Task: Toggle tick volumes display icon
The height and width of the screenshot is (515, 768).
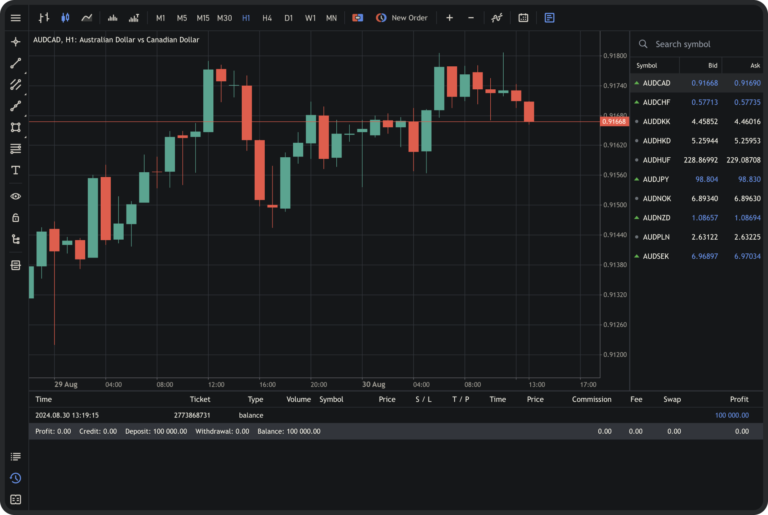Action: [x=113, y=18]
